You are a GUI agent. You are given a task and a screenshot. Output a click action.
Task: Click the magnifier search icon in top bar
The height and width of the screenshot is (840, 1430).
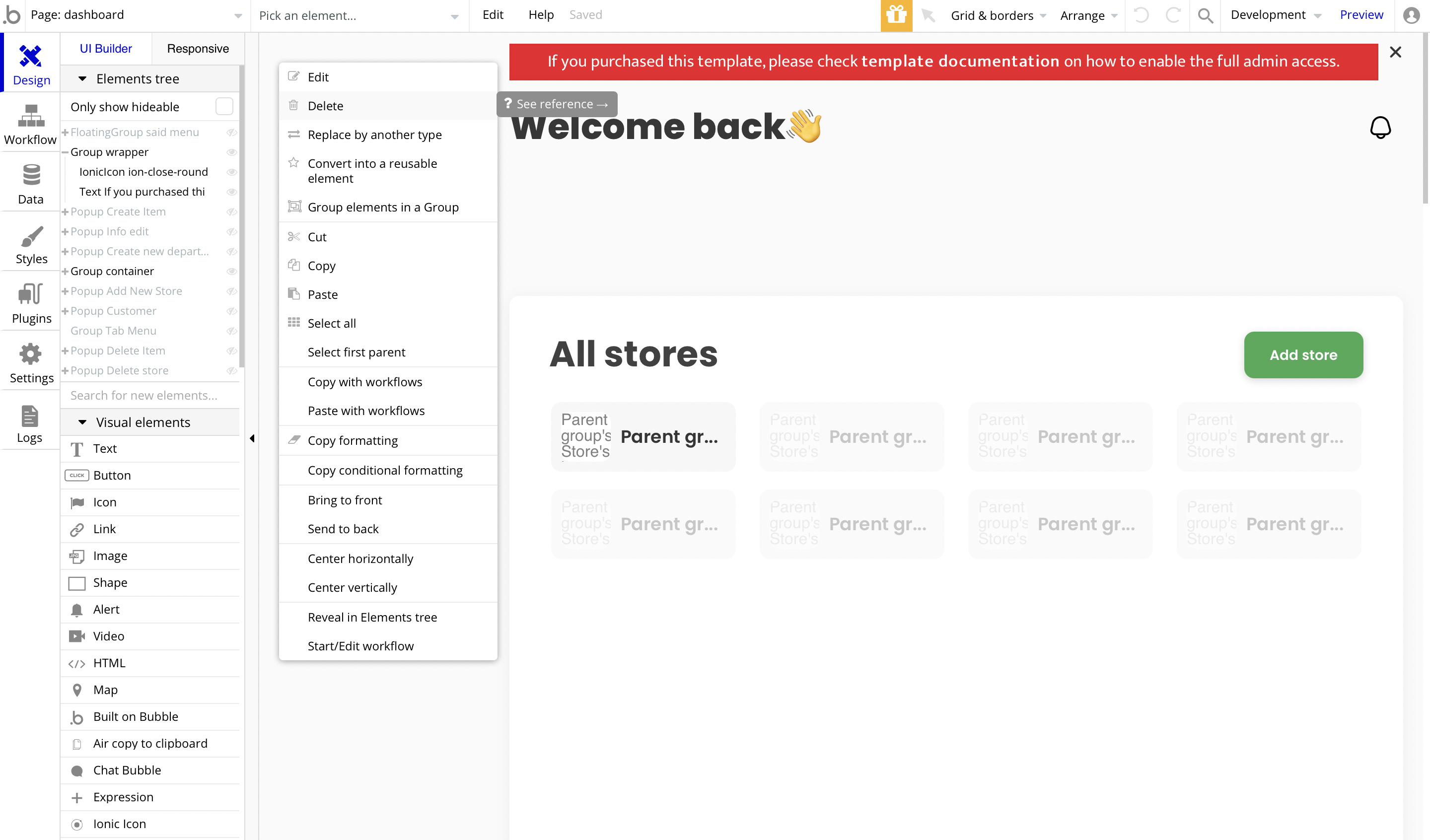click(x=1205, y=15)
